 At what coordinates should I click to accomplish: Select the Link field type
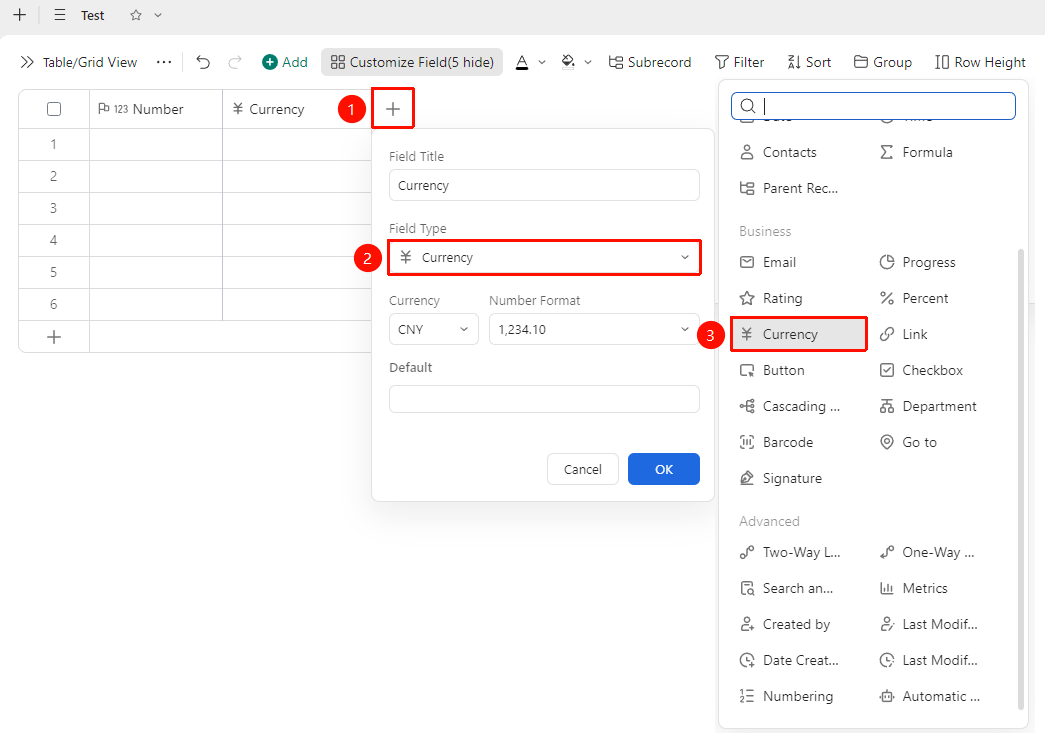(903, 334)
